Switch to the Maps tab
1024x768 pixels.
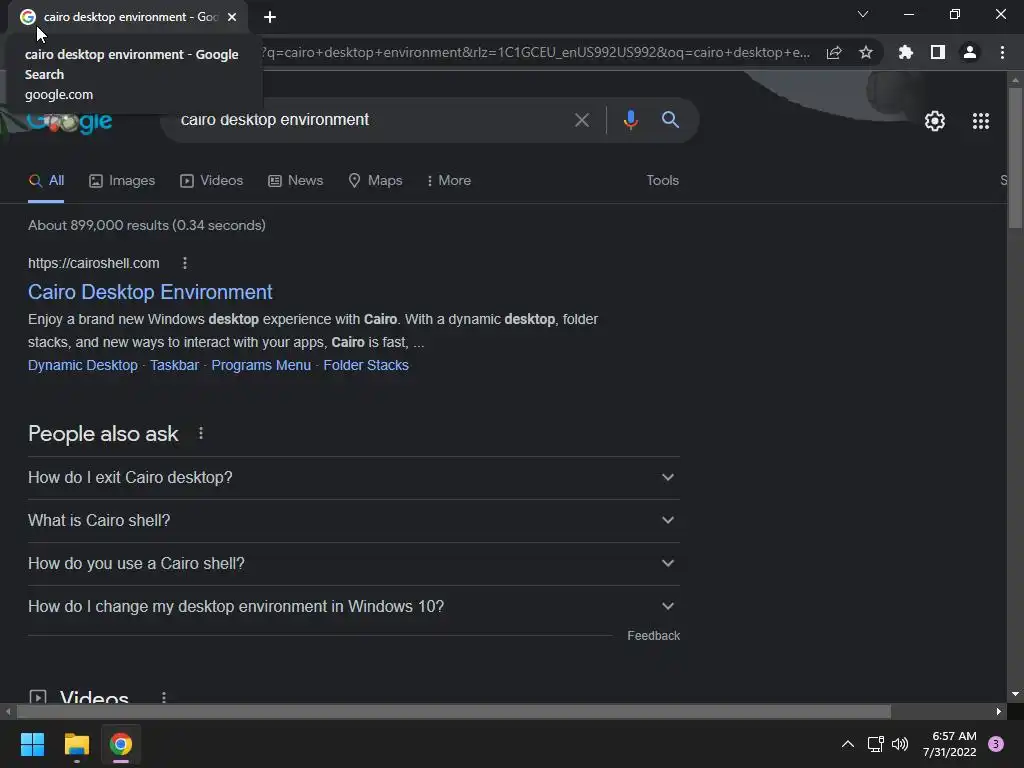(x=375, y=181)
